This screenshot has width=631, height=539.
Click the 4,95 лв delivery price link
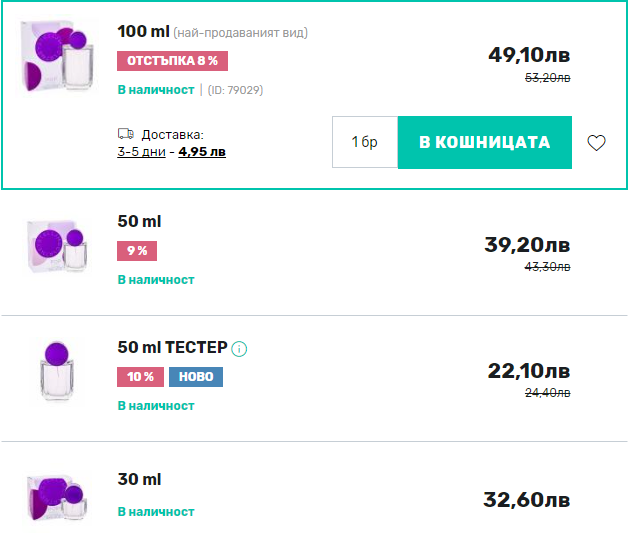point(202,152)
